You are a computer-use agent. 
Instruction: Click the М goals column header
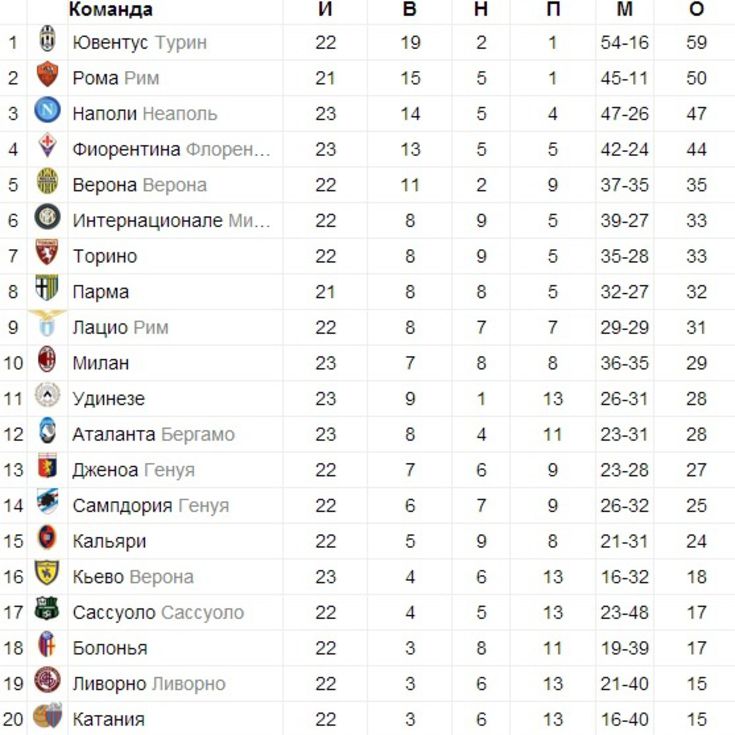point(625,10)
